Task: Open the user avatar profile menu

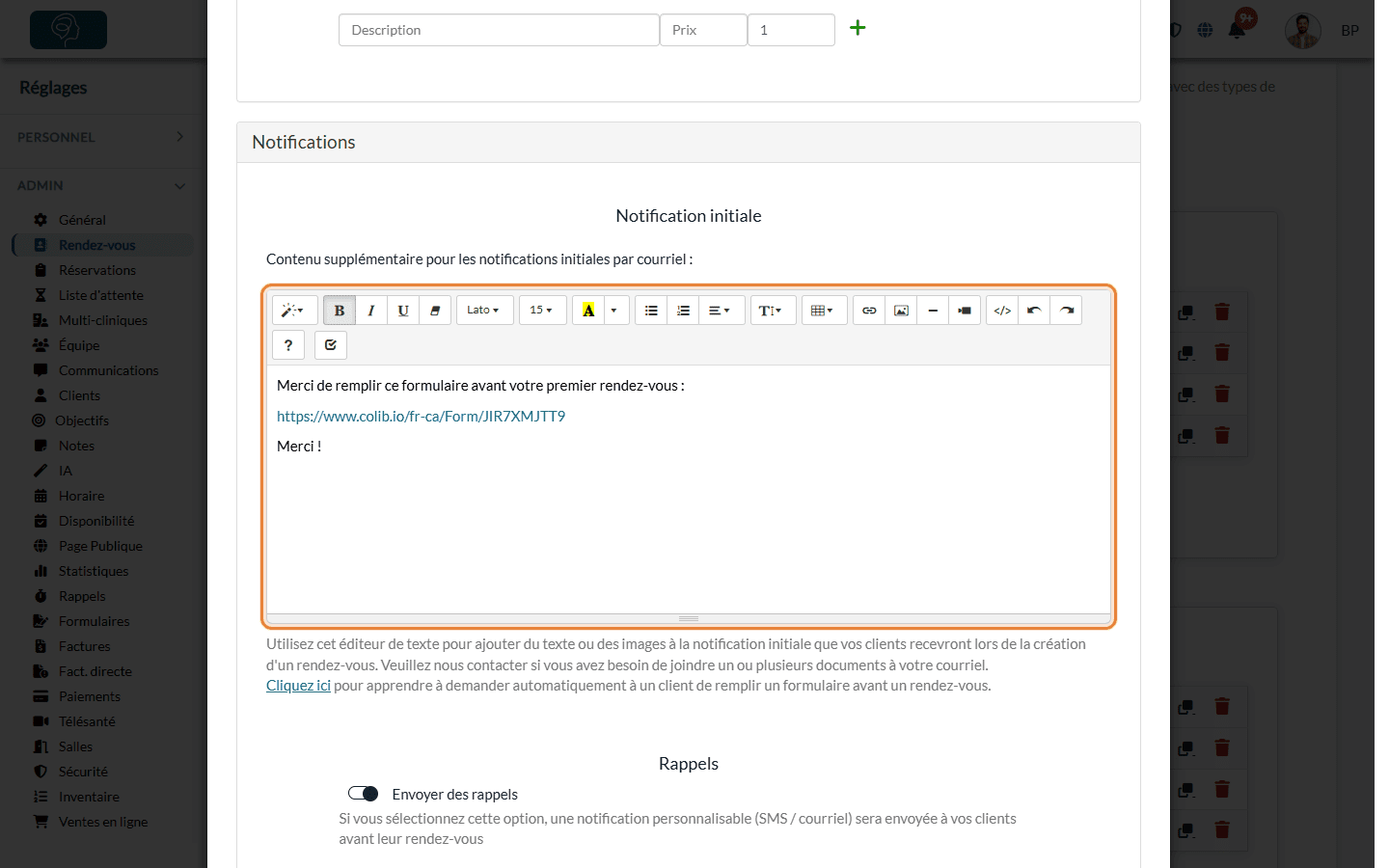Action: (1303, 31)
